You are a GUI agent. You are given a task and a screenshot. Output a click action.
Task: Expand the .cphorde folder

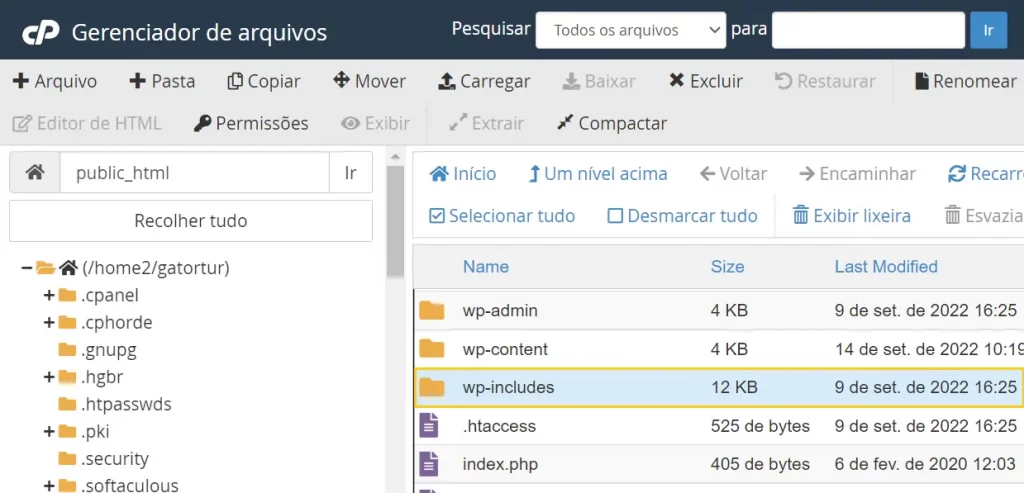48,323
